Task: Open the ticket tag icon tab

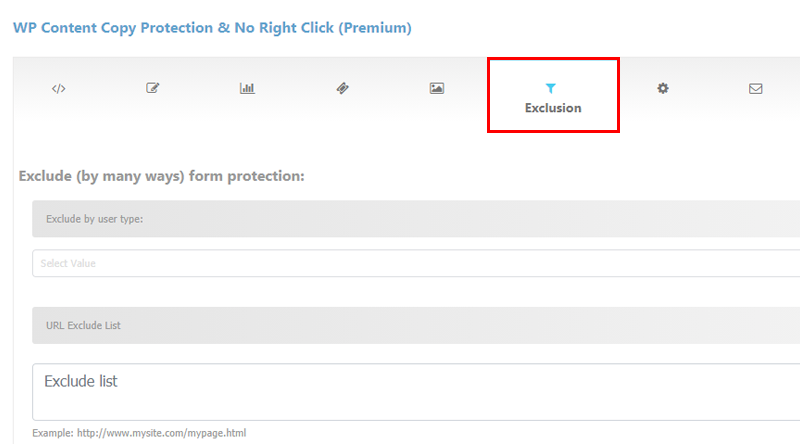Action: point(342,88)
